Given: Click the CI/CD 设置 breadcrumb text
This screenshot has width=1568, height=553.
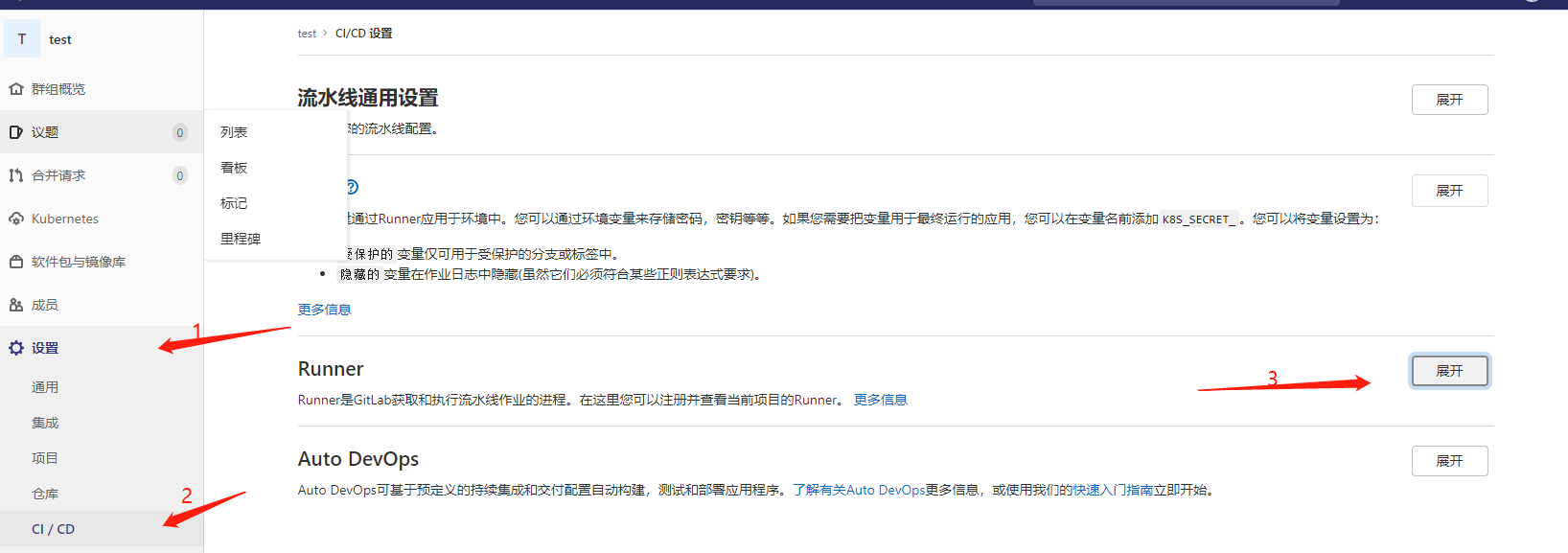Looking at the screenshot, I should click(x=363, y=34).
